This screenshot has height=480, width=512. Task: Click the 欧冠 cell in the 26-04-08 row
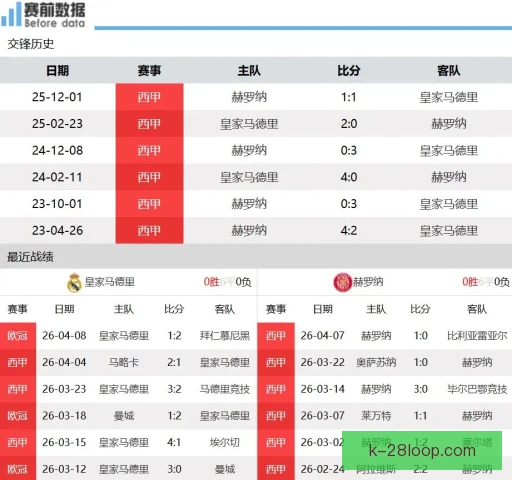[18, 336]
